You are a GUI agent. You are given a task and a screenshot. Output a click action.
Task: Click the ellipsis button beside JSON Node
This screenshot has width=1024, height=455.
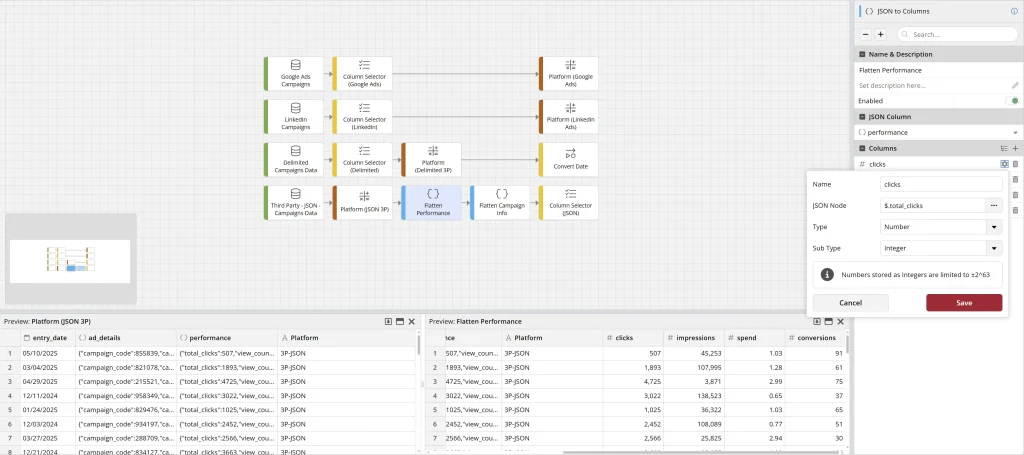pyautogui.click(x=993, y=206)
